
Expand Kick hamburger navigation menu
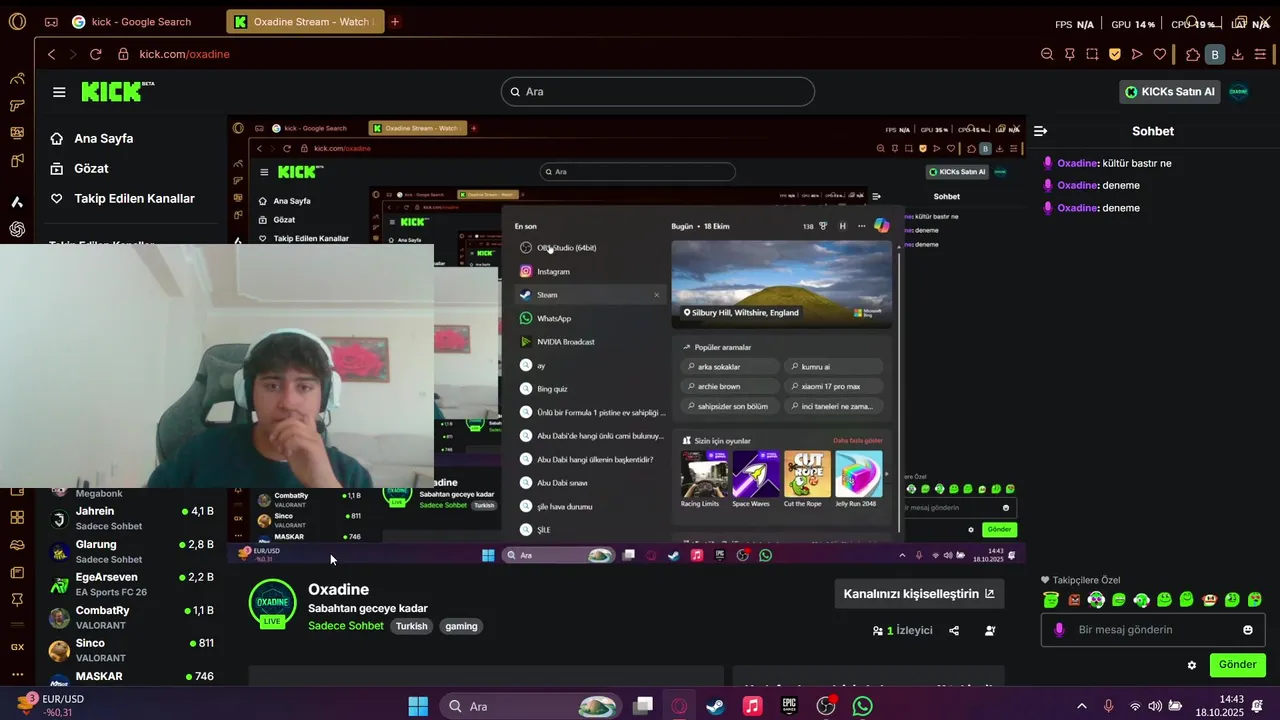(x=59, y=92)
